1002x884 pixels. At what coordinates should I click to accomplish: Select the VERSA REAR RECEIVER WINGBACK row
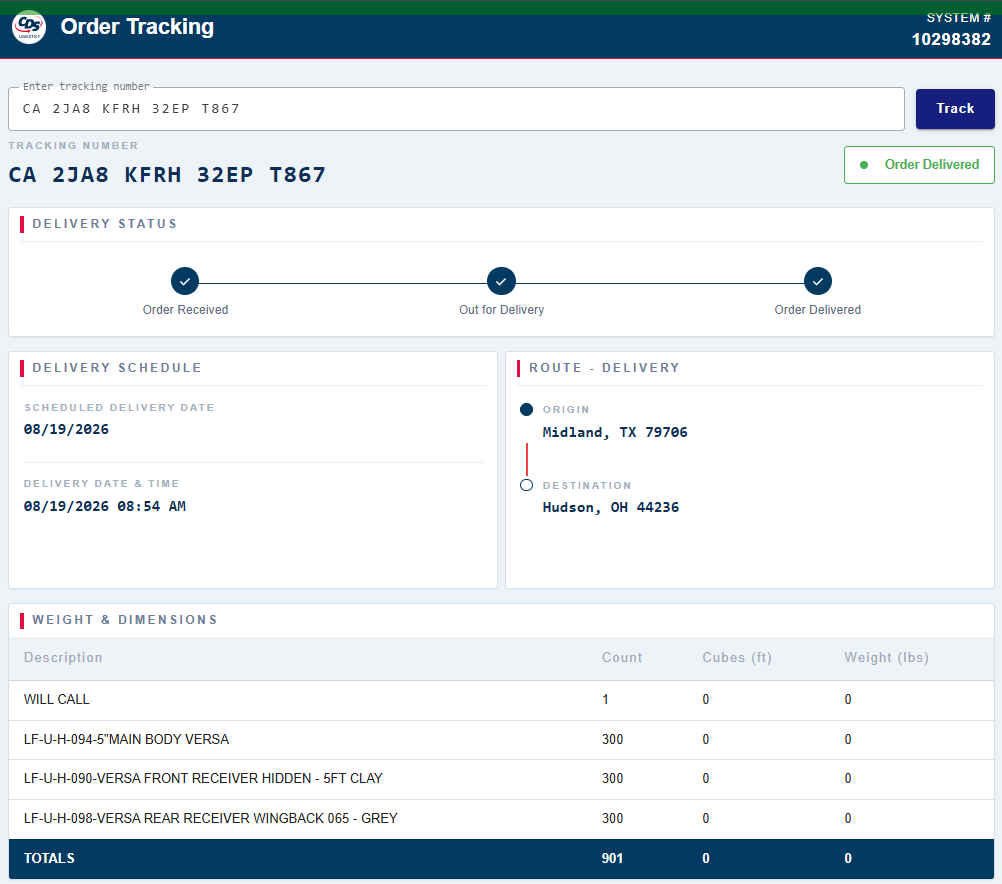click(x=501, y=819)
